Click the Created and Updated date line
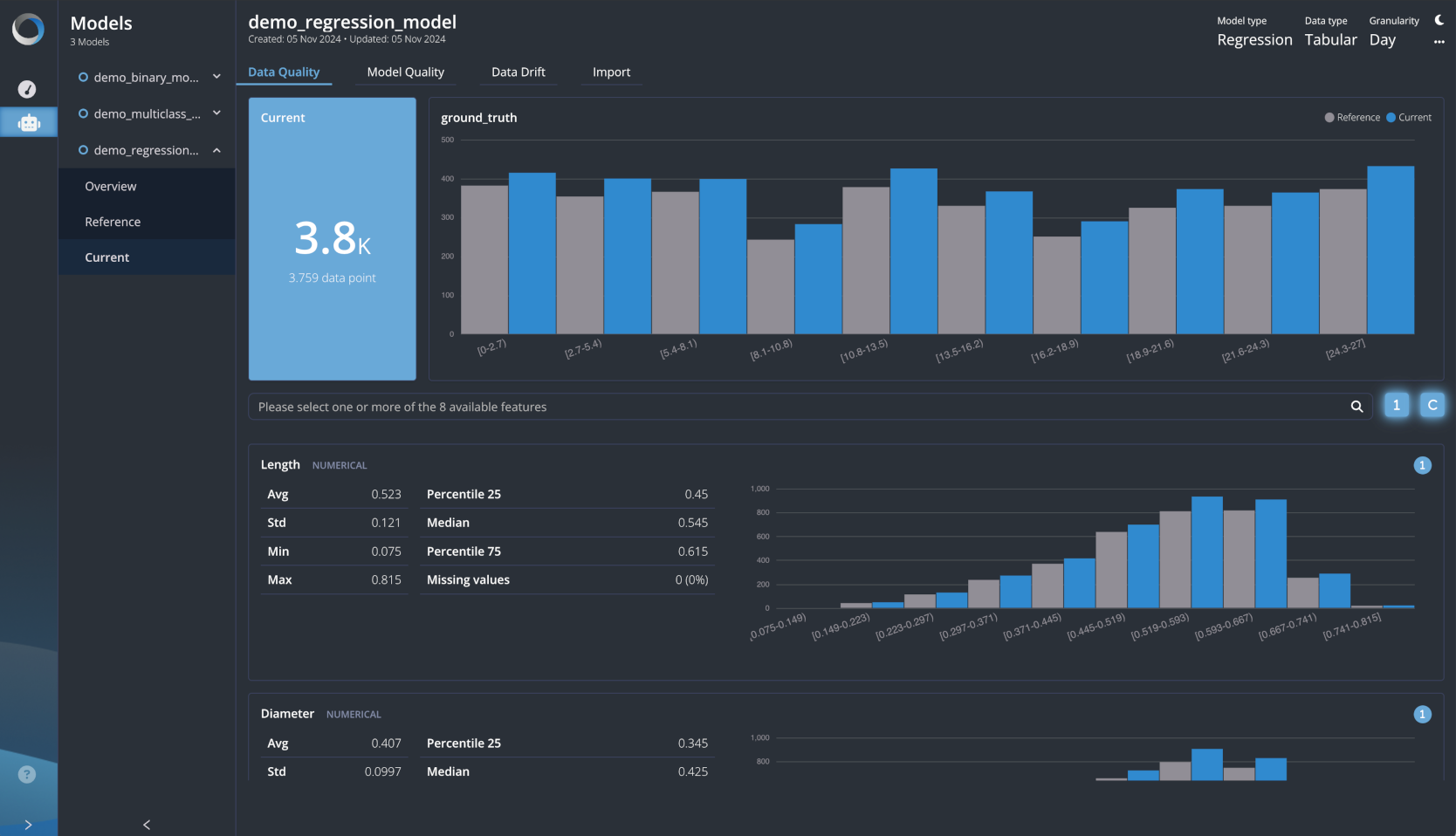 pyautogui.click(x=347, y=39)
